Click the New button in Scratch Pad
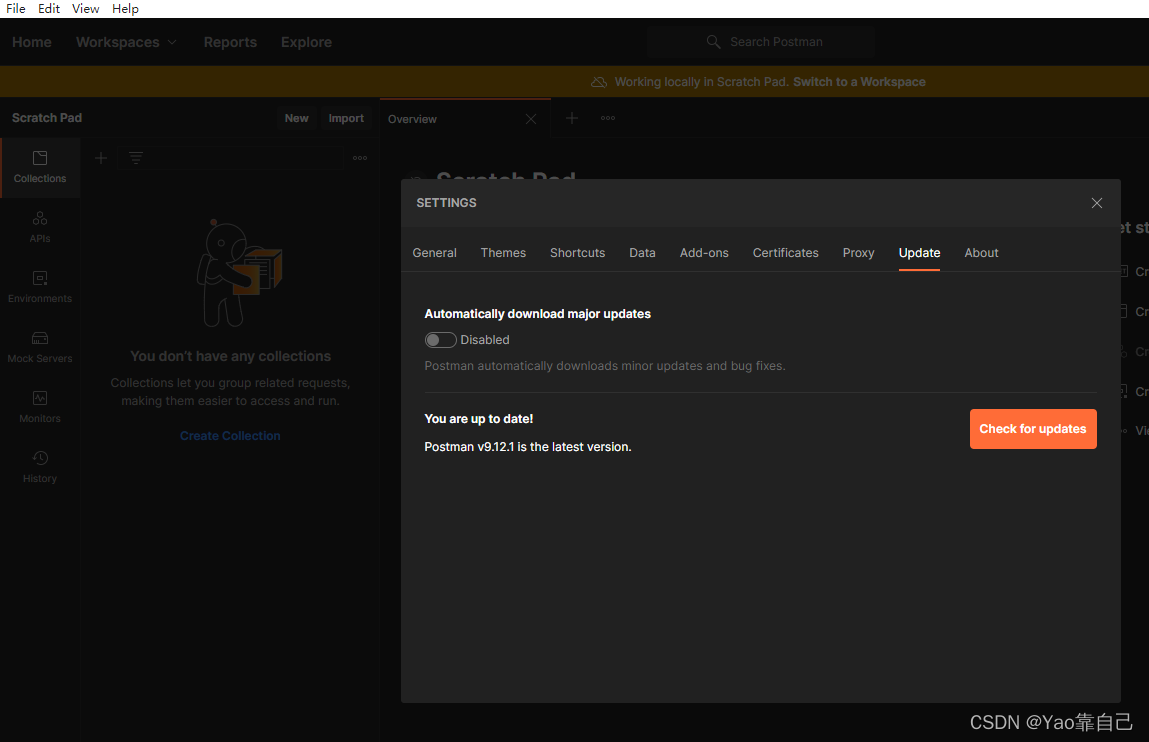Screen dimensions: 1149x742 point(297,118)
